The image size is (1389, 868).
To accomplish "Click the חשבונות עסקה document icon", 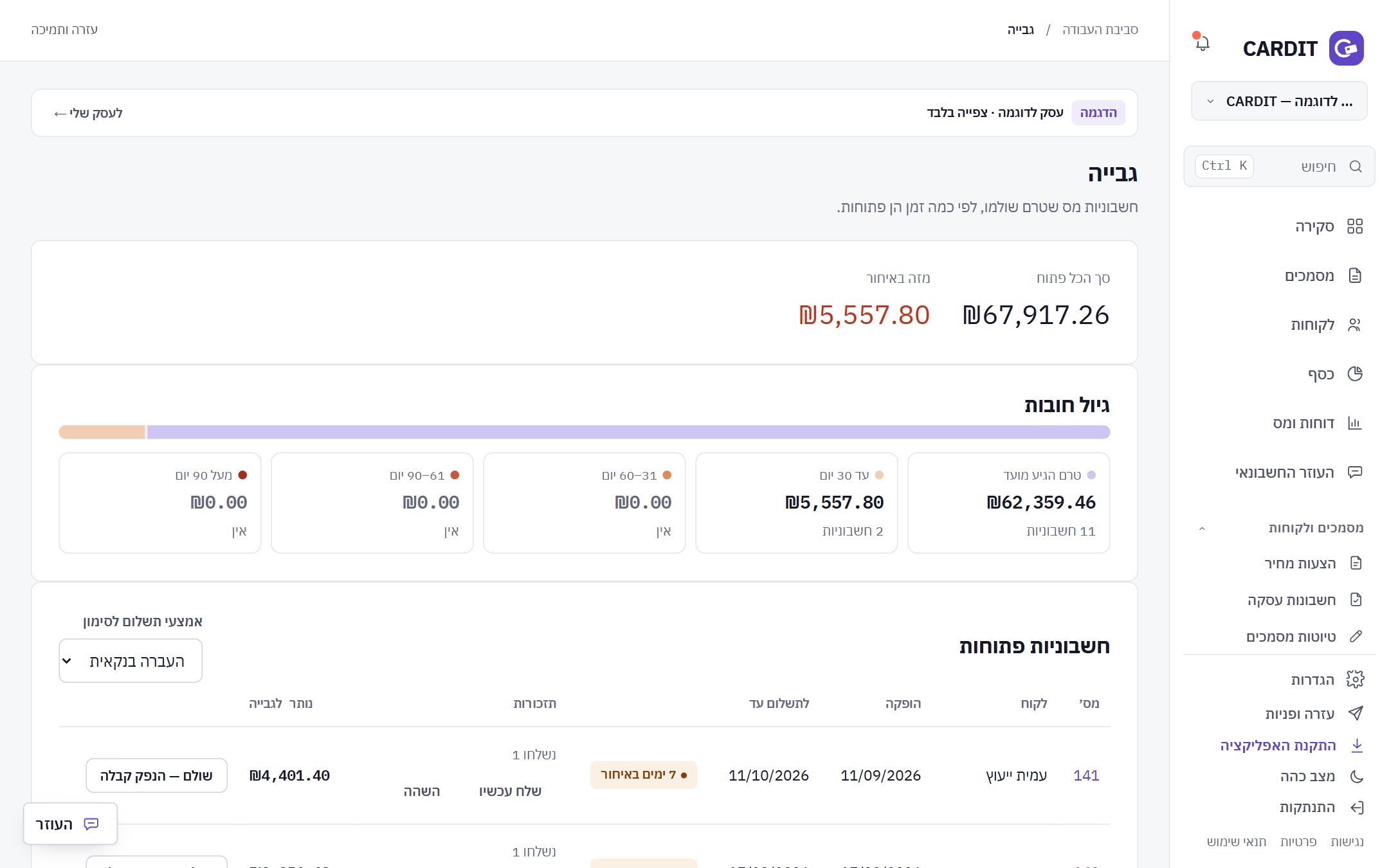I will tap(1356, 600).
